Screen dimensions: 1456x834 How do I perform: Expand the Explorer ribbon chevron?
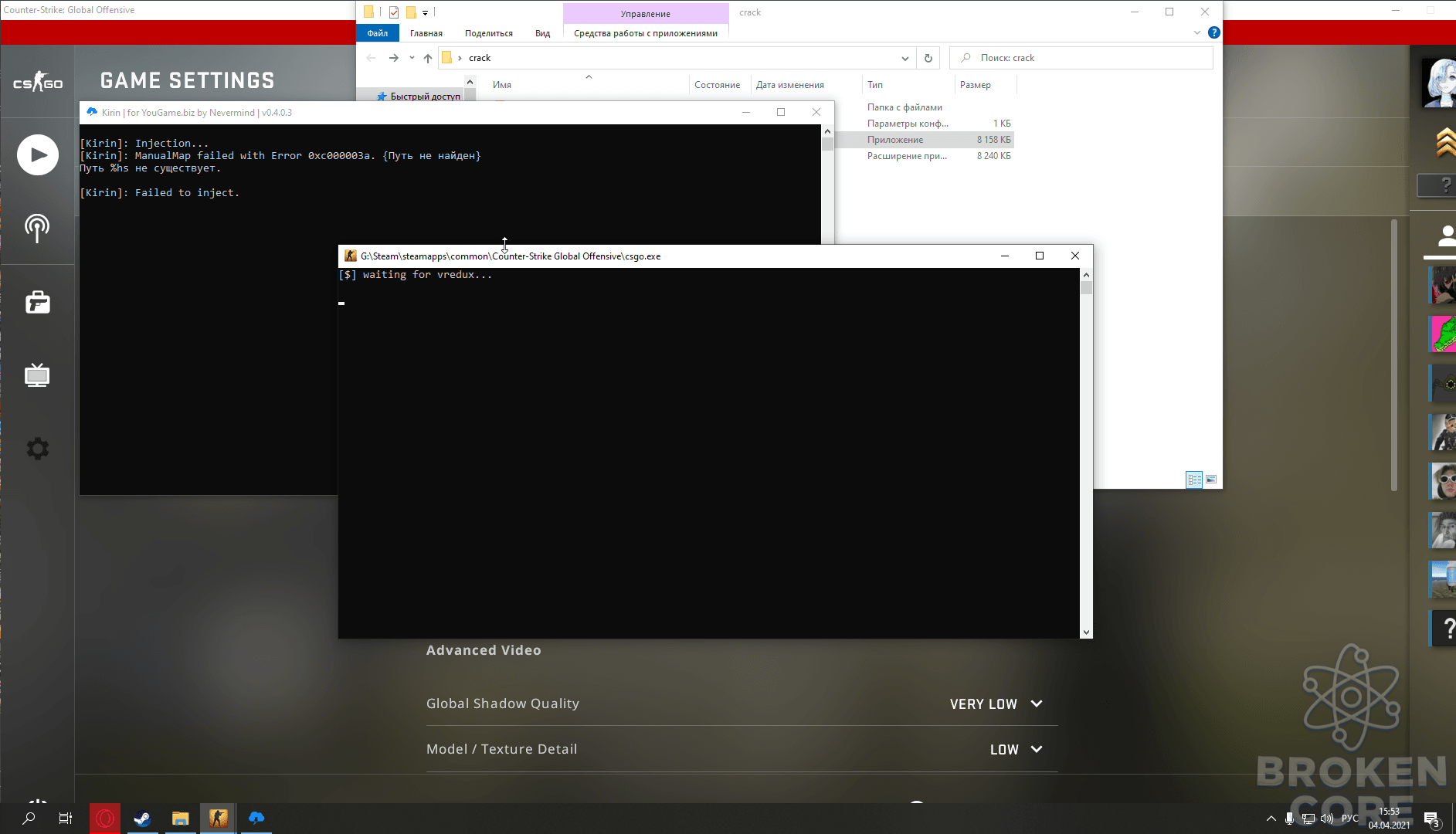[1196, 32]
